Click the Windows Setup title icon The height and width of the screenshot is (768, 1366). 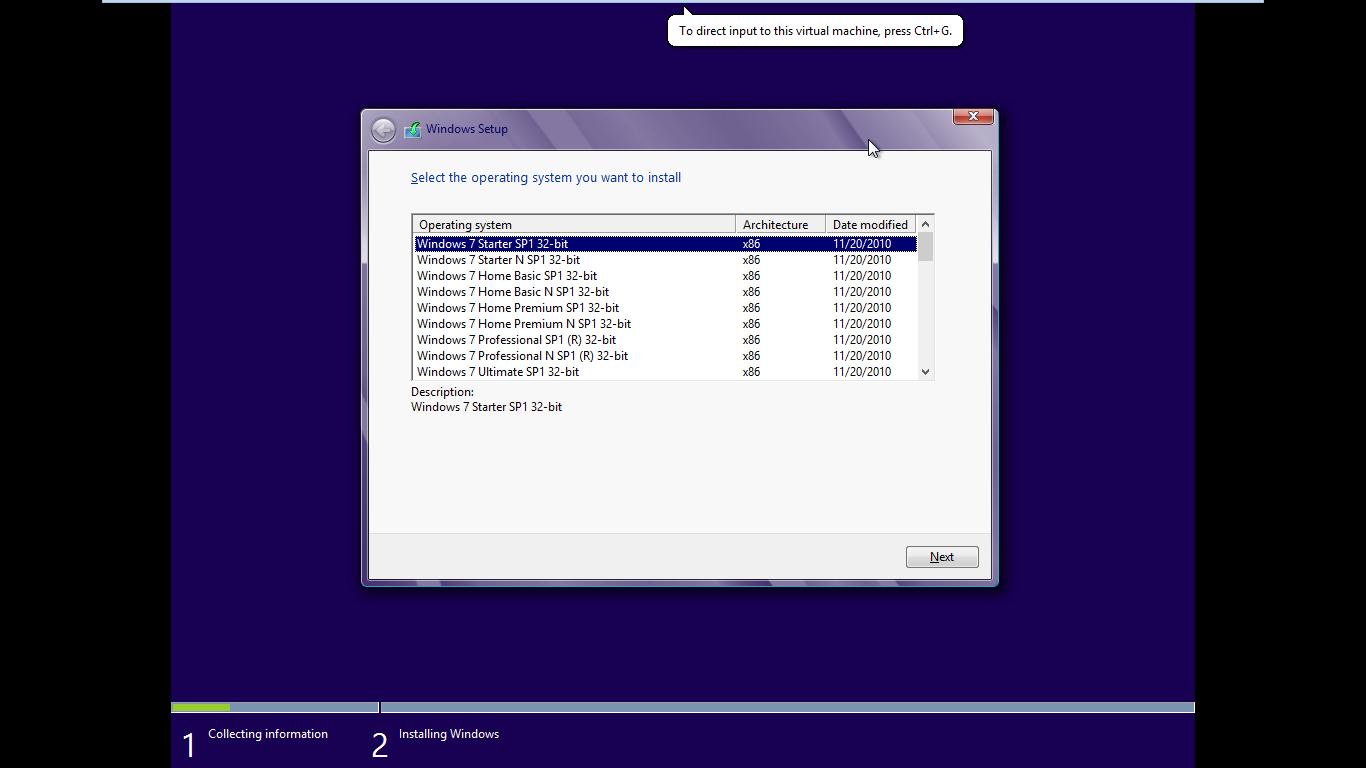coord(412,130)
